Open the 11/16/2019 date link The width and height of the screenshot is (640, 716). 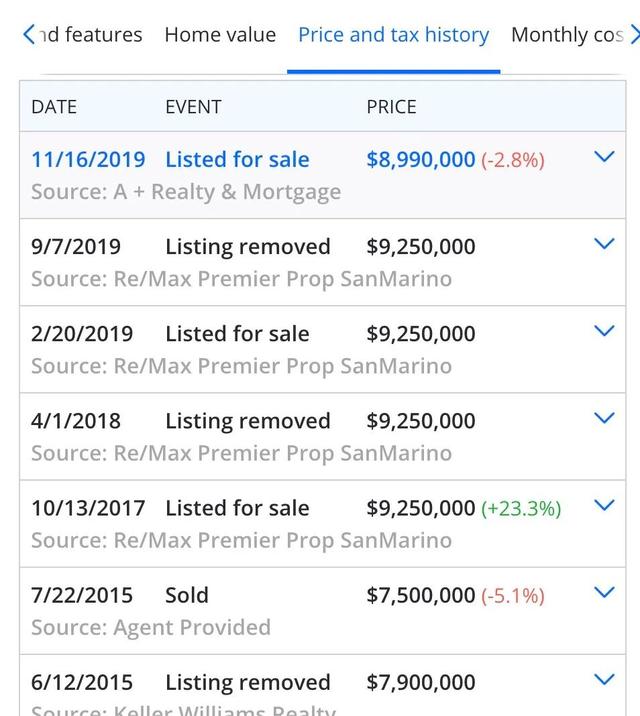tap(88, 160)
